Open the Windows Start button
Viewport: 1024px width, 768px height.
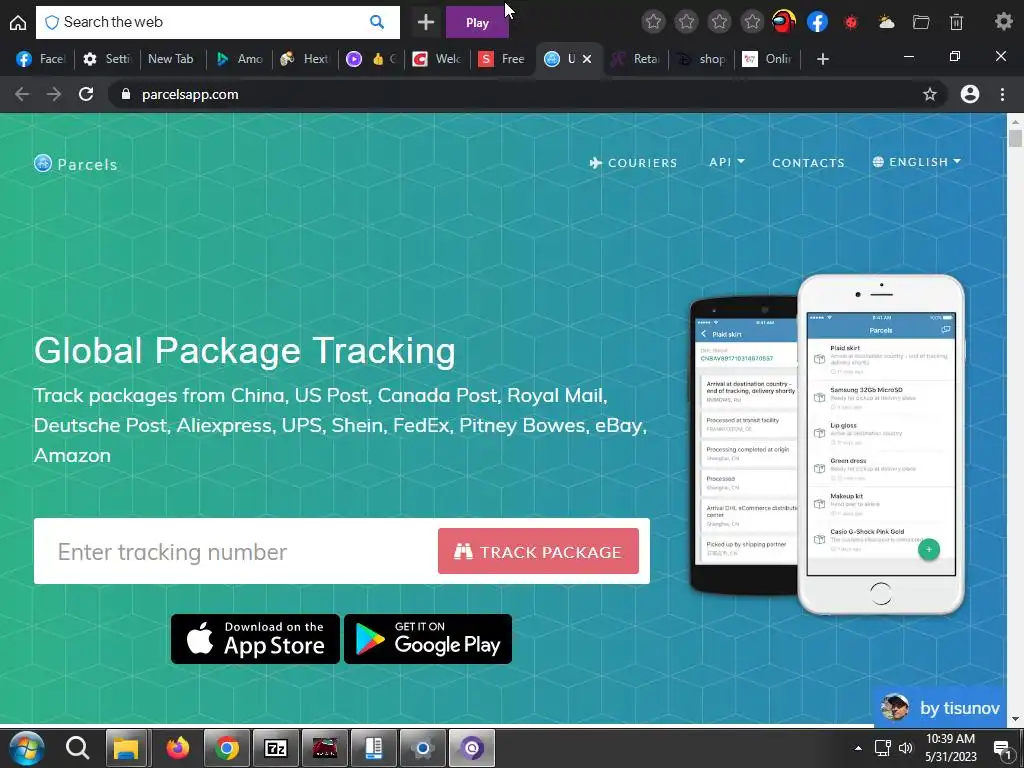(x=26, y=748)
